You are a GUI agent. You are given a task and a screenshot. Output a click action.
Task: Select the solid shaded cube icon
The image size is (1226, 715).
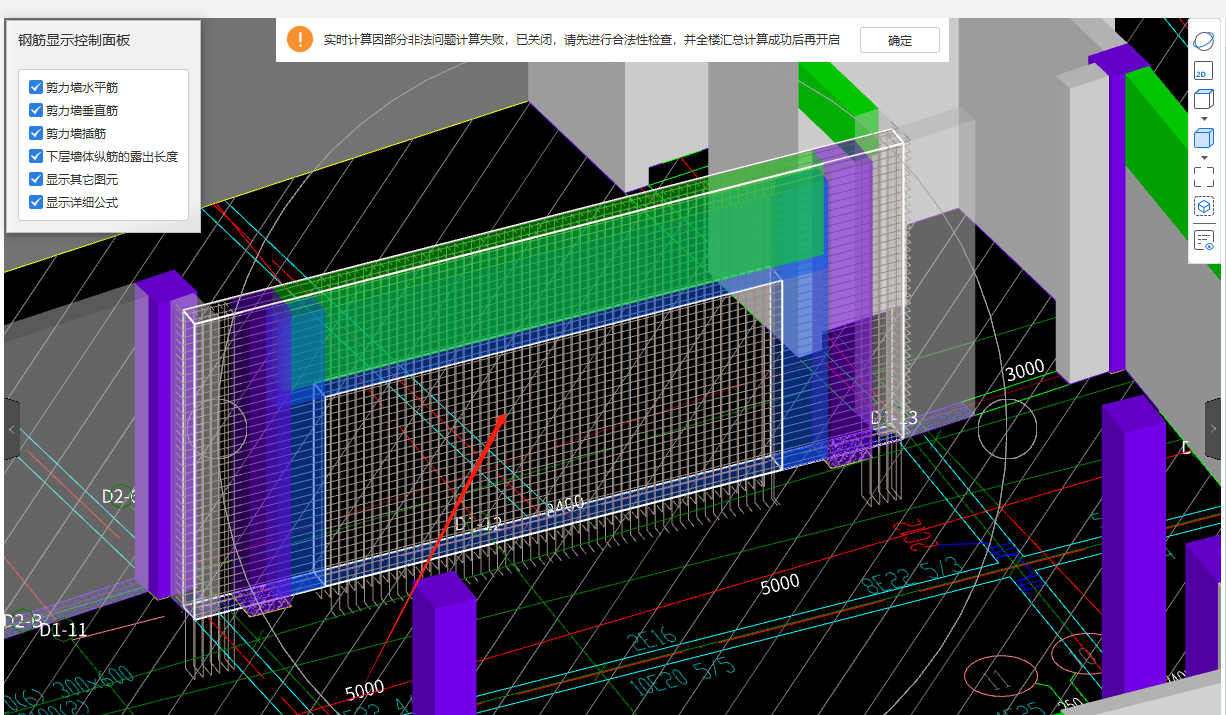pyautogui.click(x=1204, y=138)
